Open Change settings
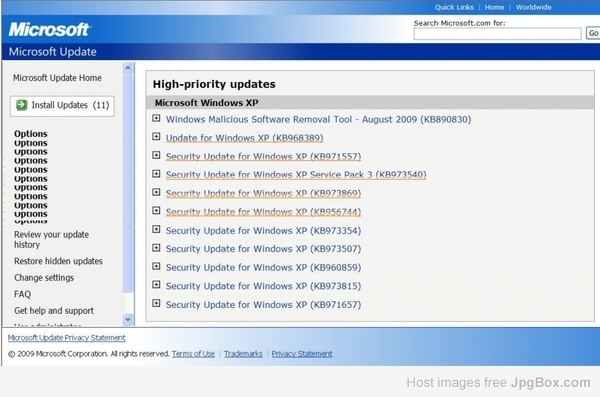This screenshot has height=397, width=600. point(44,278)
